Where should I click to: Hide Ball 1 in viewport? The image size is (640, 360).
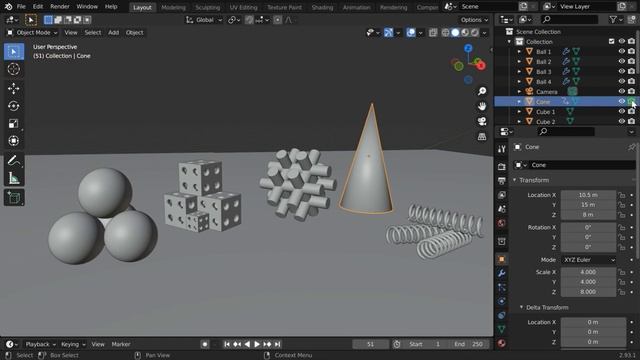click(x=621, y=51)
